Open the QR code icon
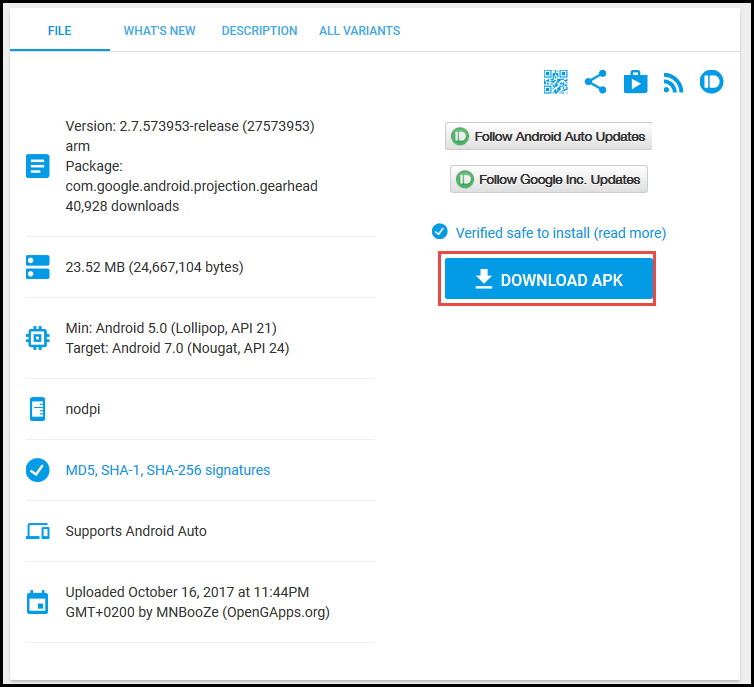754x687 pixels. point(555,82)
